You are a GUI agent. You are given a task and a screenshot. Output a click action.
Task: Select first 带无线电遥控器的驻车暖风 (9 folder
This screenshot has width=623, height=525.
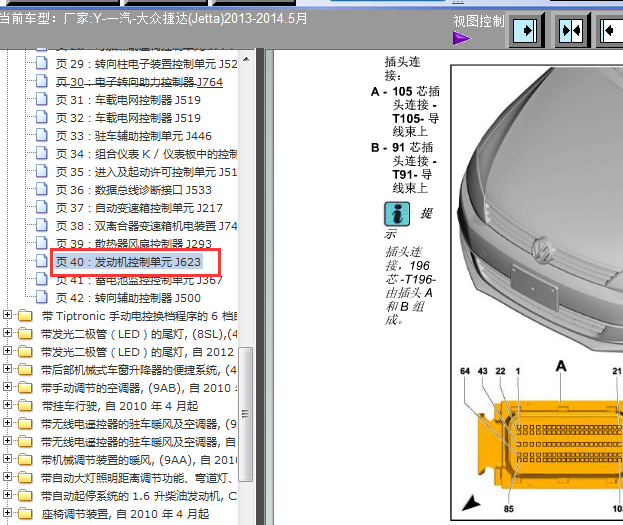point(139,424)
